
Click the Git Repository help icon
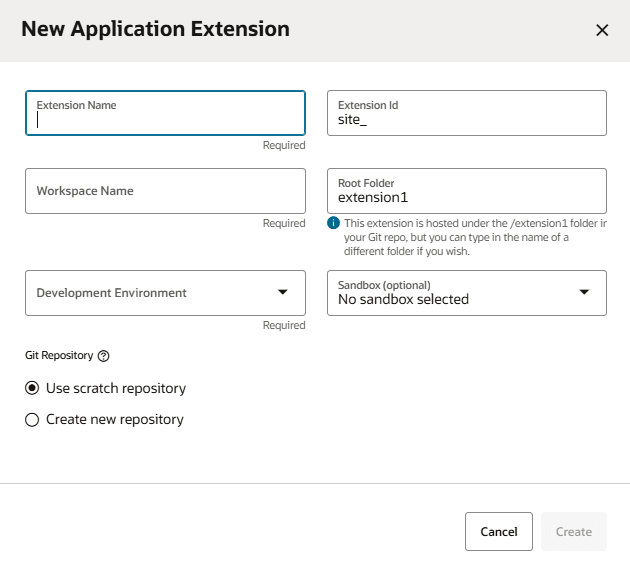pyautogui.click(x=103, y=355)
